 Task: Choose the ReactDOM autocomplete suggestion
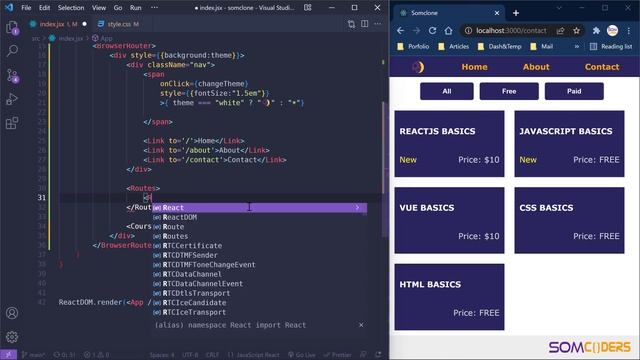point(260,217)
